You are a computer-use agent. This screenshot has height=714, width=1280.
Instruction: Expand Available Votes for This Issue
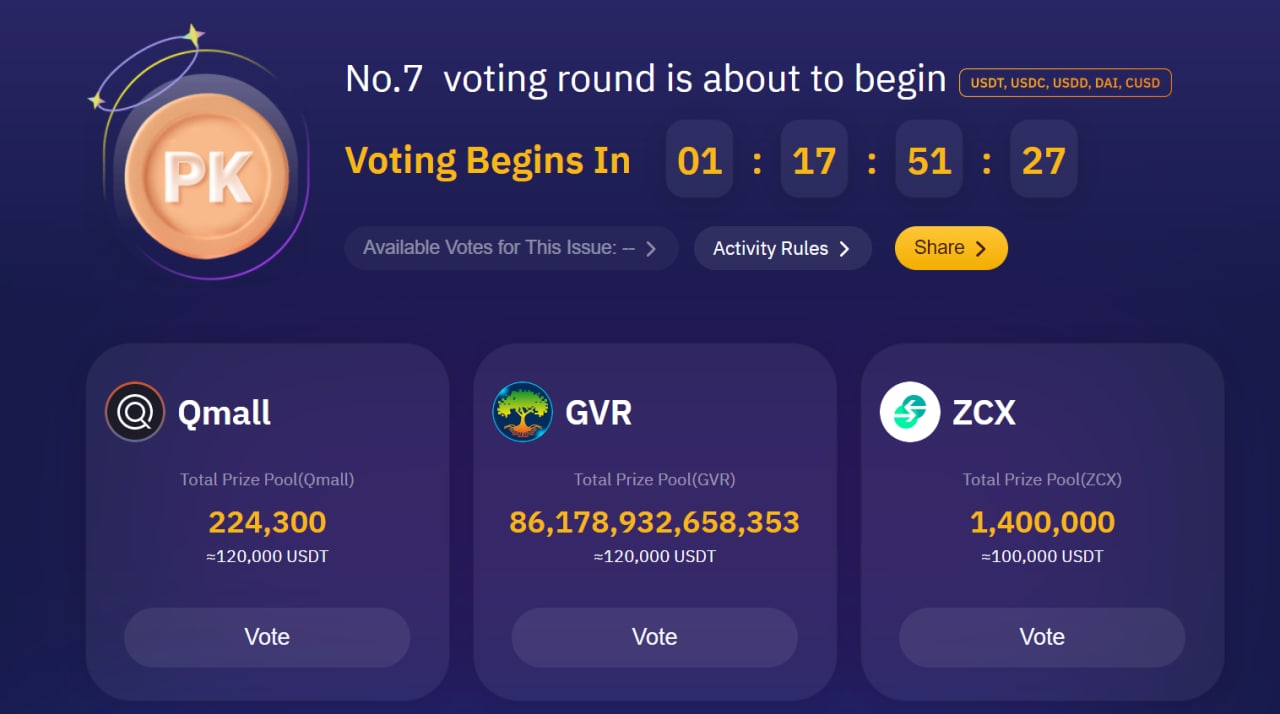pos(511,248)
